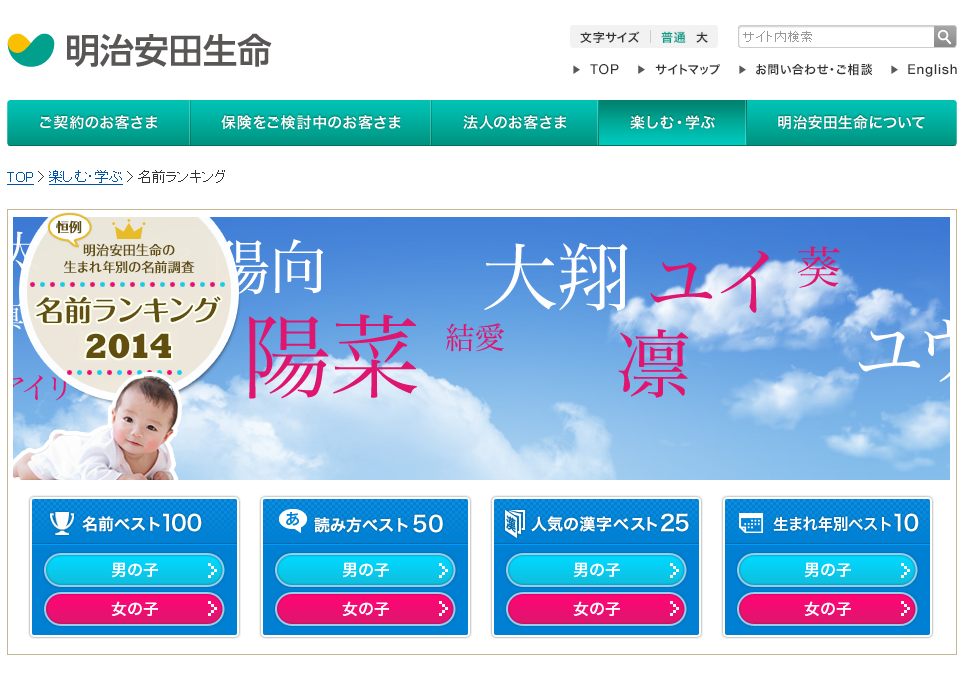Image resolution: width=960 pixels, height=682 pixels.
Task: Follow the English link in header
Action: tap(932, 70)
